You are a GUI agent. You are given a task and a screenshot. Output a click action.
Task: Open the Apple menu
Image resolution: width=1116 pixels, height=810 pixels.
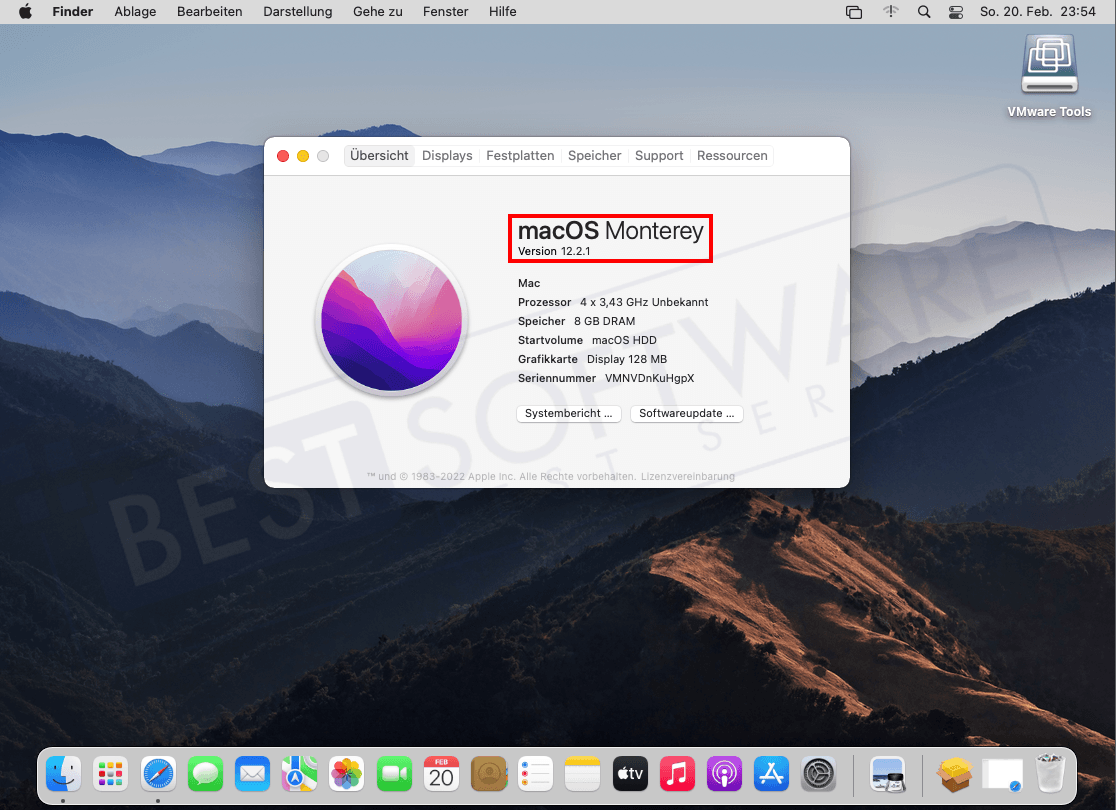click(x=23, y=11)
